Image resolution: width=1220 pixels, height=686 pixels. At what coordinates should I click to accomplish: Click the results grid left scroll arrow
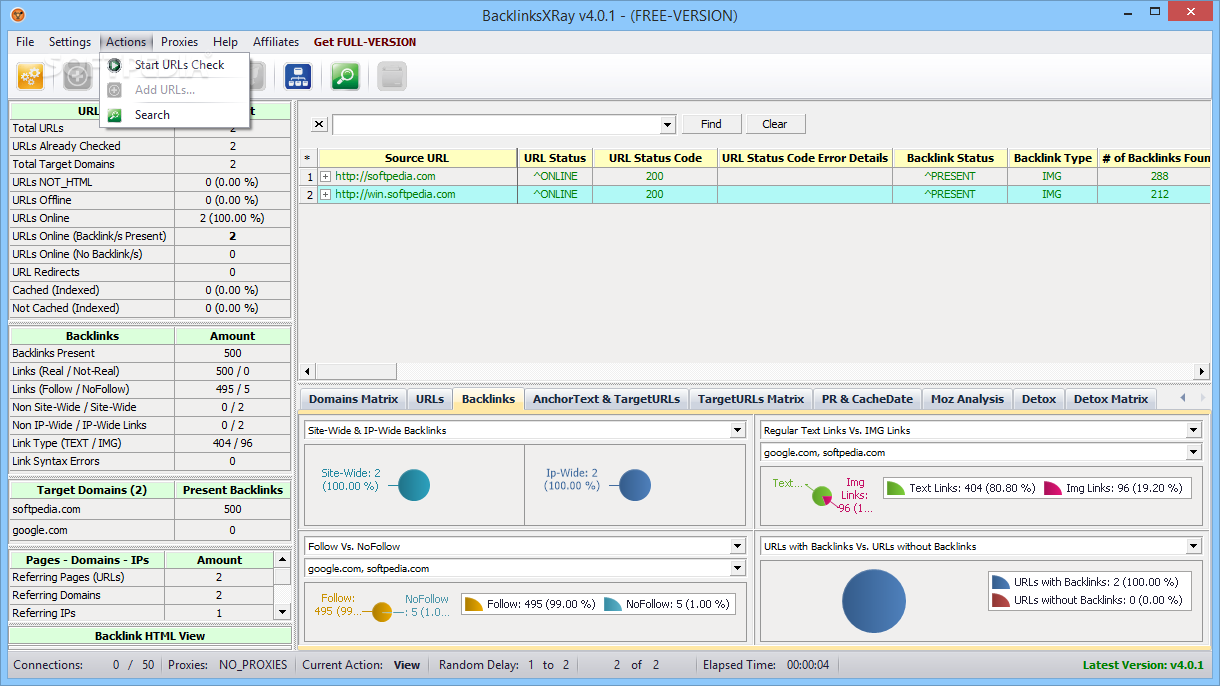click(x=308, y=371)
